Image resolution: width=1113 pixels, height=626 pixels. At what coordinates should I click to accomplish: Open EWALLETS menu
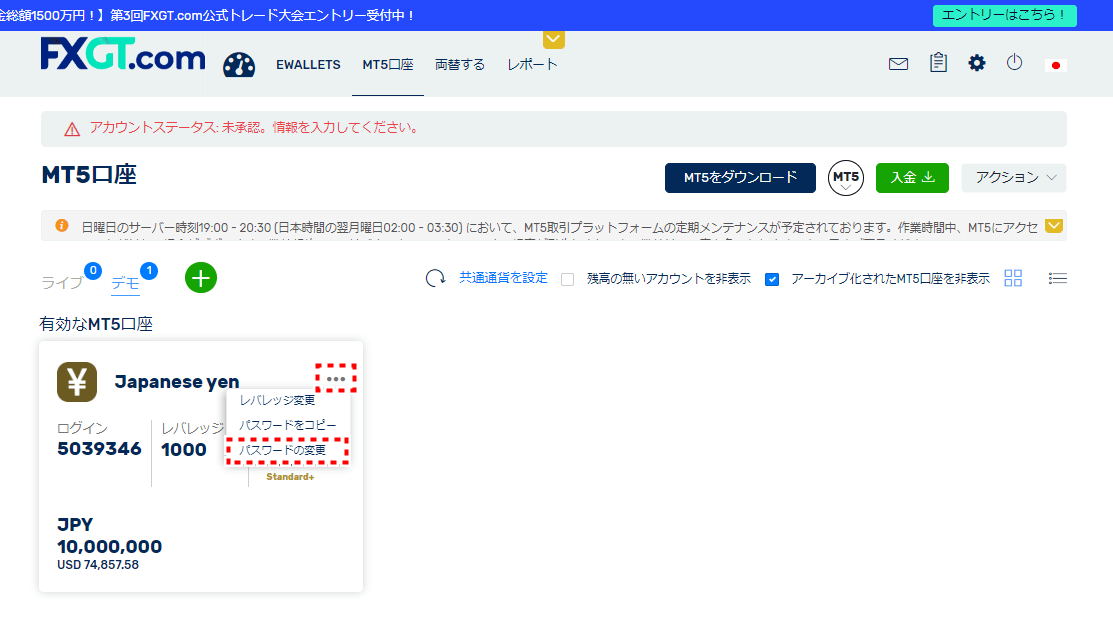[x=308, y=65]
